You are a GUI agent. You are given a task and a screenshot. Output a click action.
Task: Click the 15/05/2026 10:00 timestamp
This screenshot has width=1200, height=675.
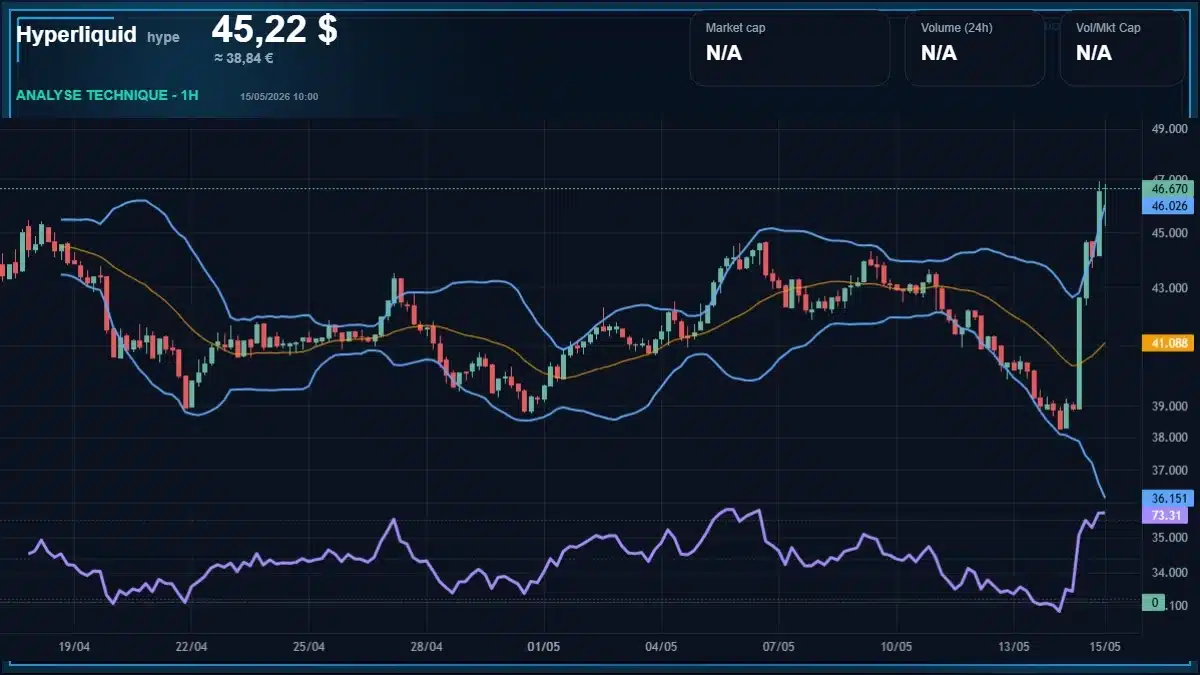click(279, 97)
